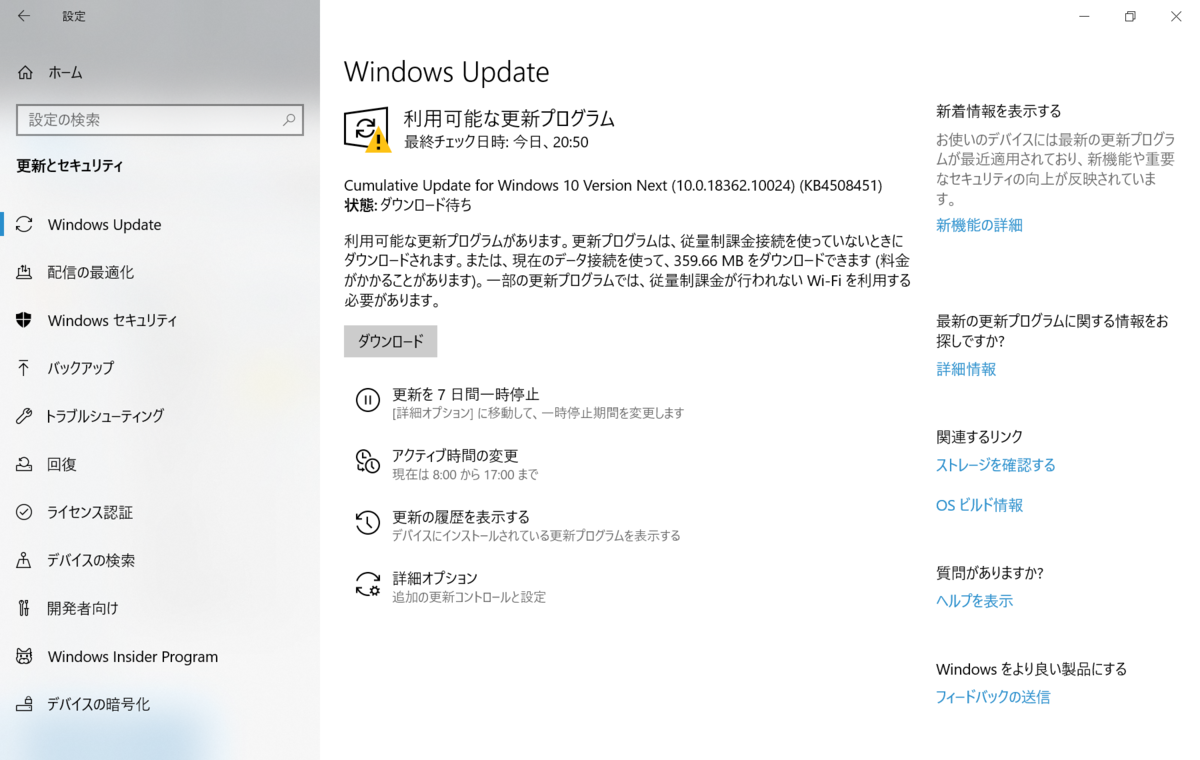The image size is (1200, 760).
Task: Click the Windows Update sync icon in sidebar
Action: coord(25,224)
